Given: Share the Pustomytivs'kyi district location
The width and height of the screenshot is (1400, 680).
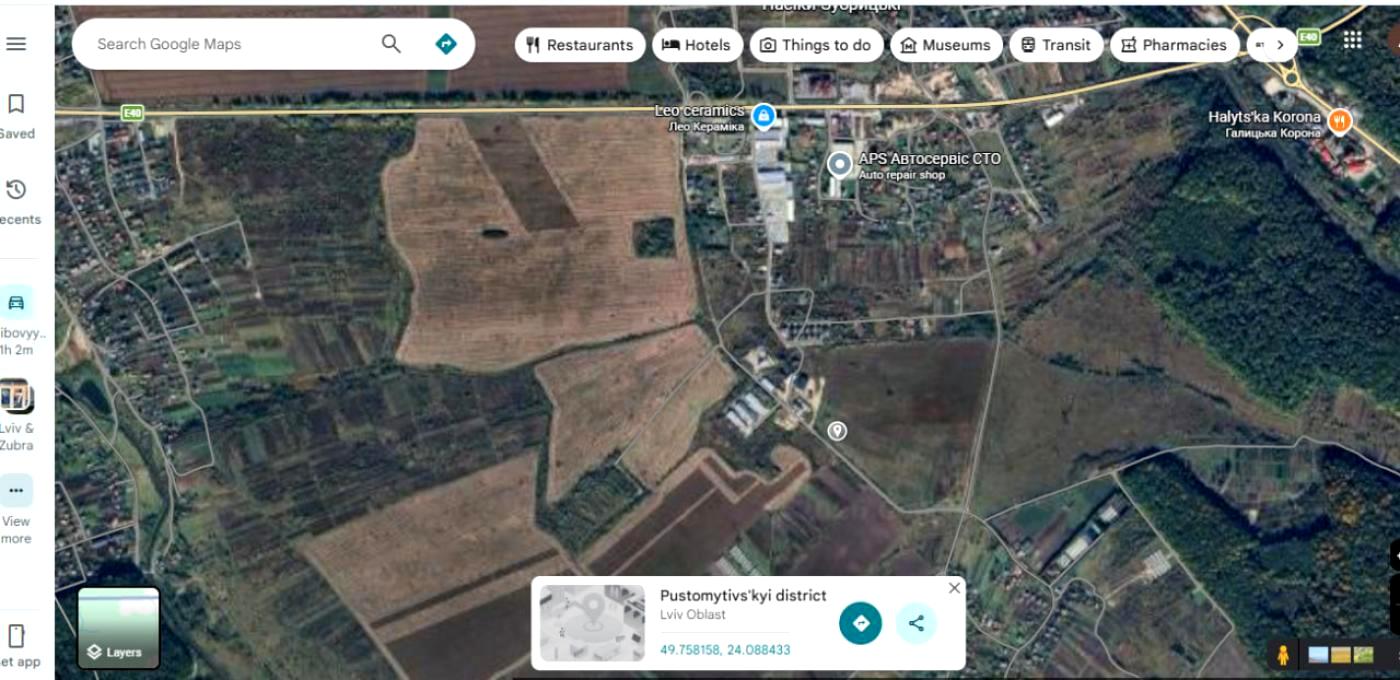Looking at the screenshot, I should (x=916, y=623).
